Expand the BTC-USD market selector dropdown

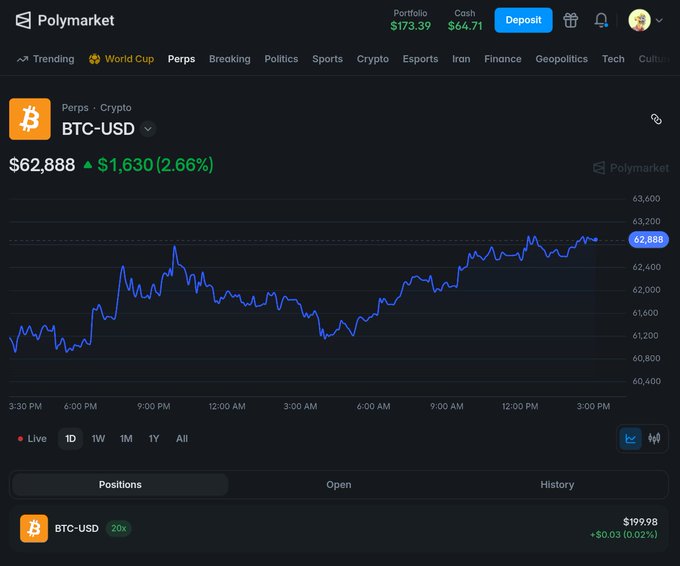point(148,129)
